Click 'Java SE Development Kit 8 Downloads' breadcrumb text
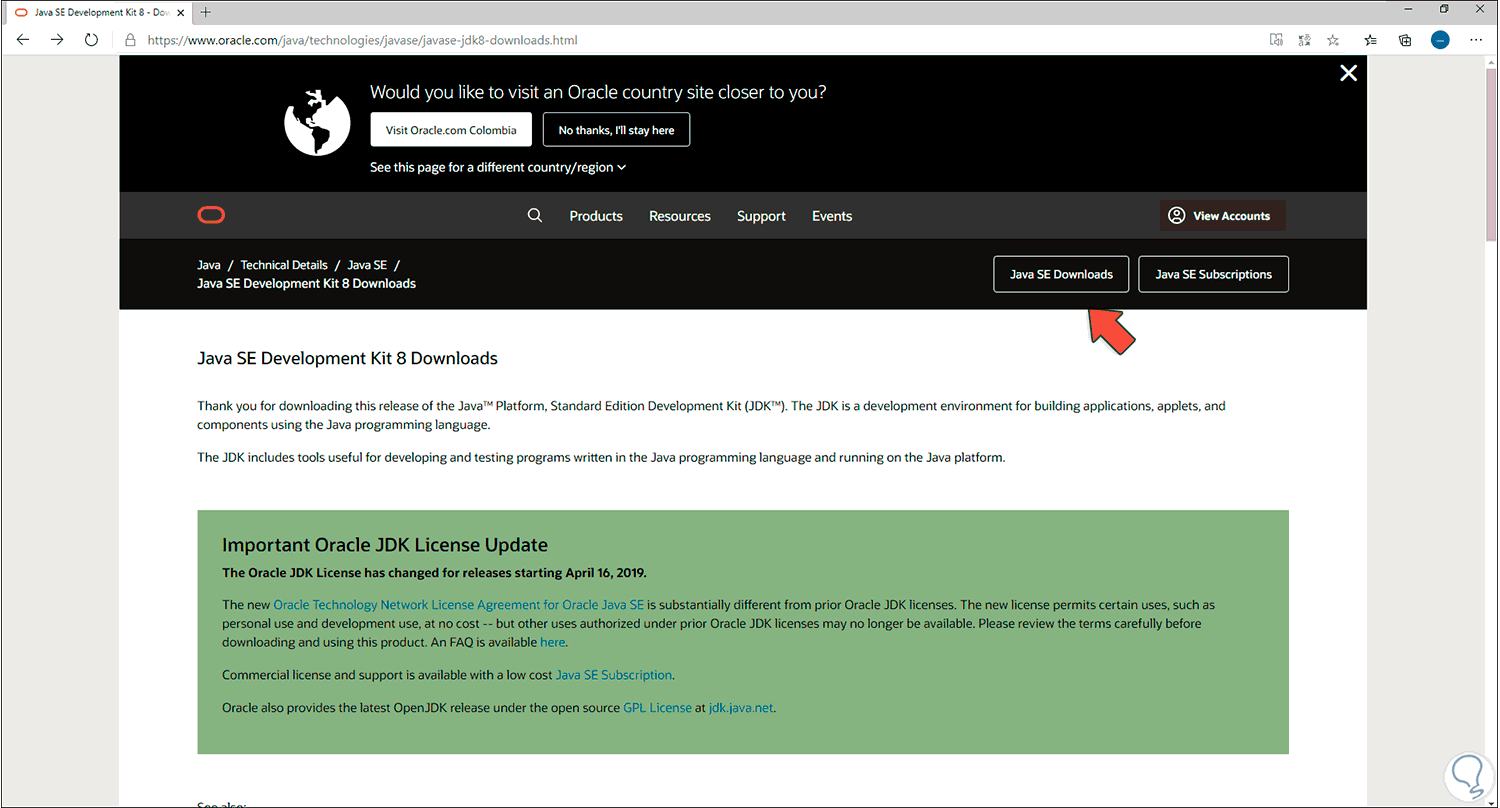The image size is (1500, 808). [x=306, y=283]
